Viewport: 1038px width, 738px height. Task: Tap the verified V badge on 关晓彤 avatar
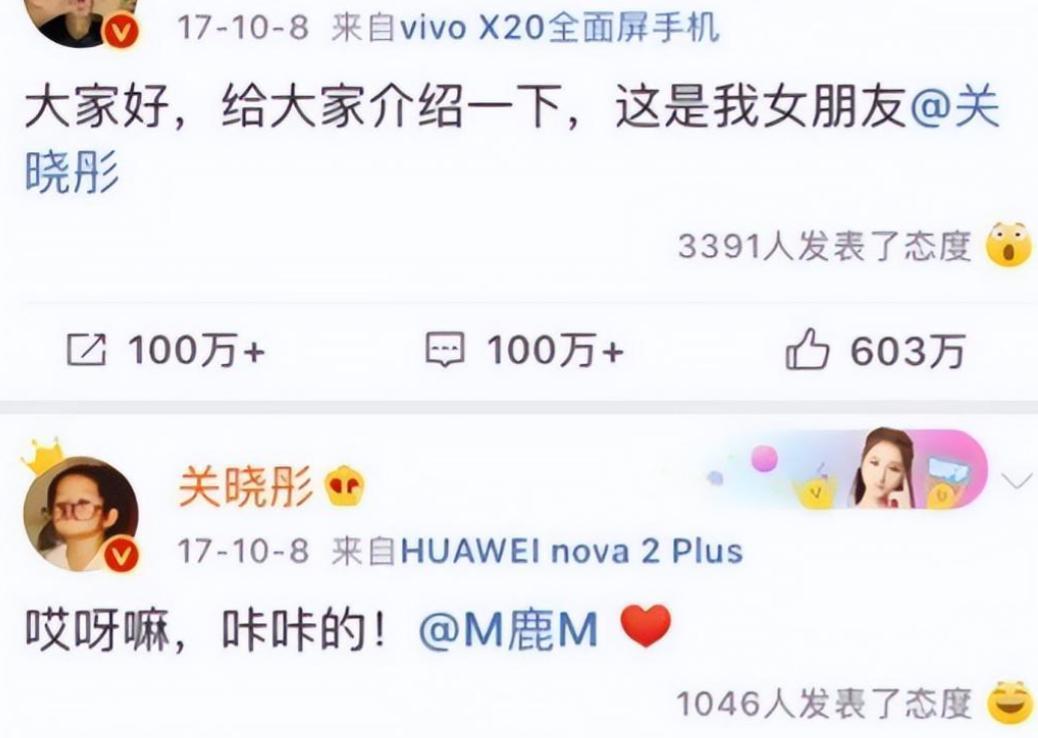pyautogui.click(x=121, y=555)
